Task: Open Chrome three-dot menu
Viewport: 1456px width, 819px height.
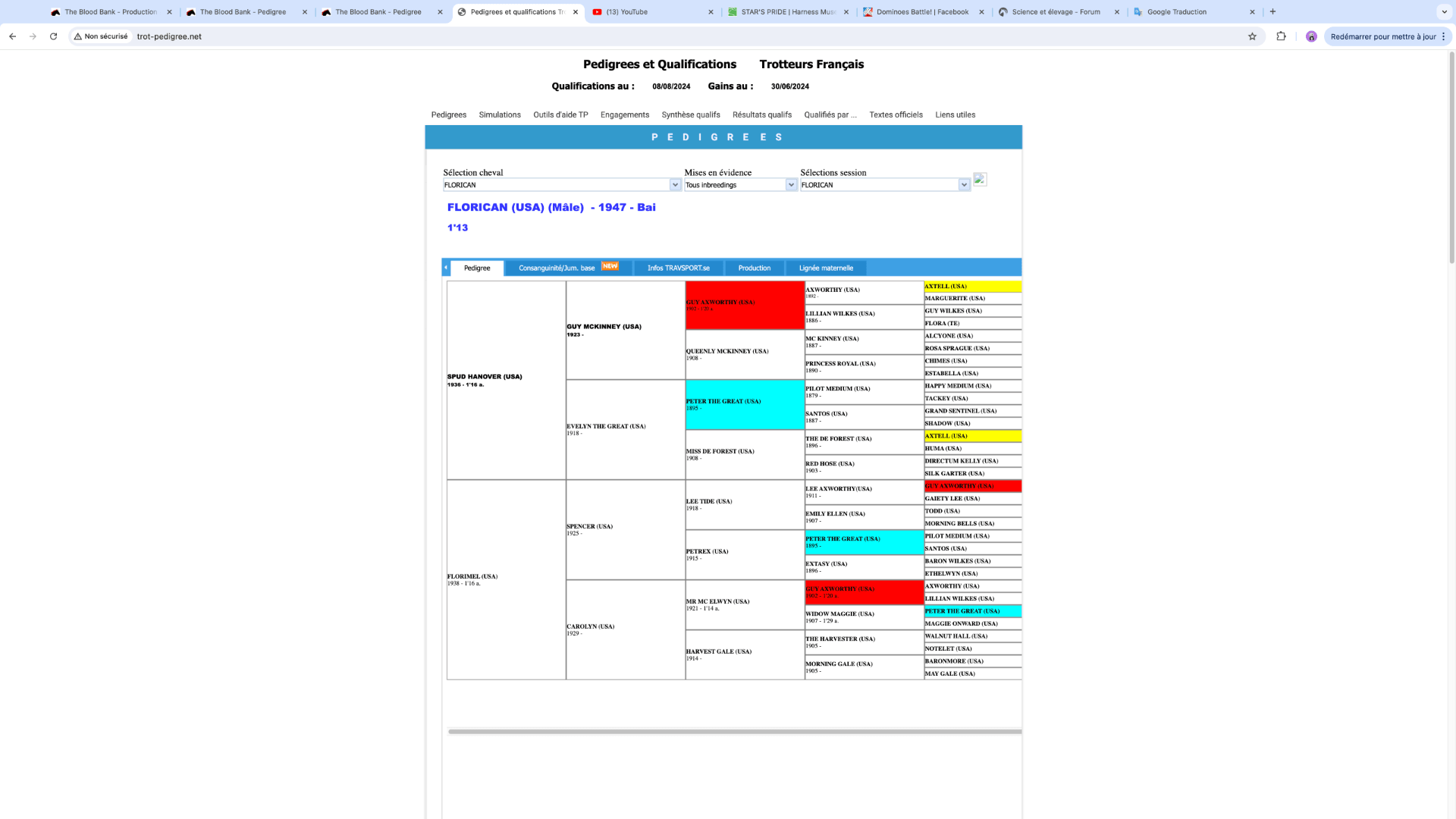Action: (1443, 36)
